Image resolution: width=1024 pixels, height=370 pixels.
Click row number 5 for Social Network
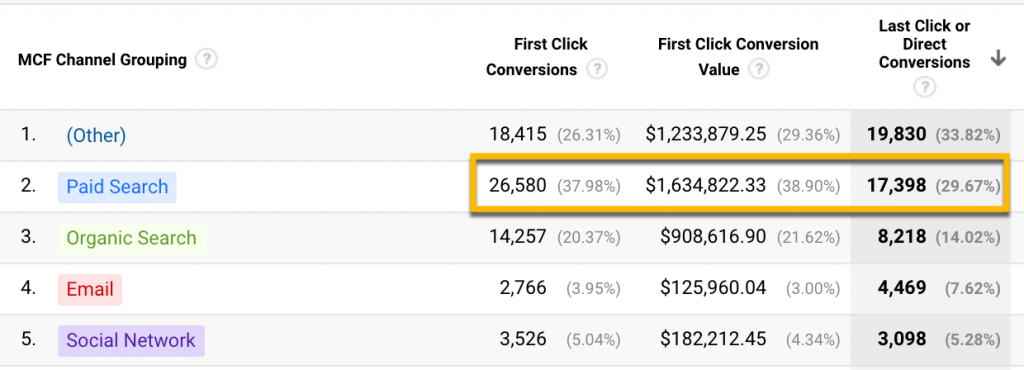point(27,340)
